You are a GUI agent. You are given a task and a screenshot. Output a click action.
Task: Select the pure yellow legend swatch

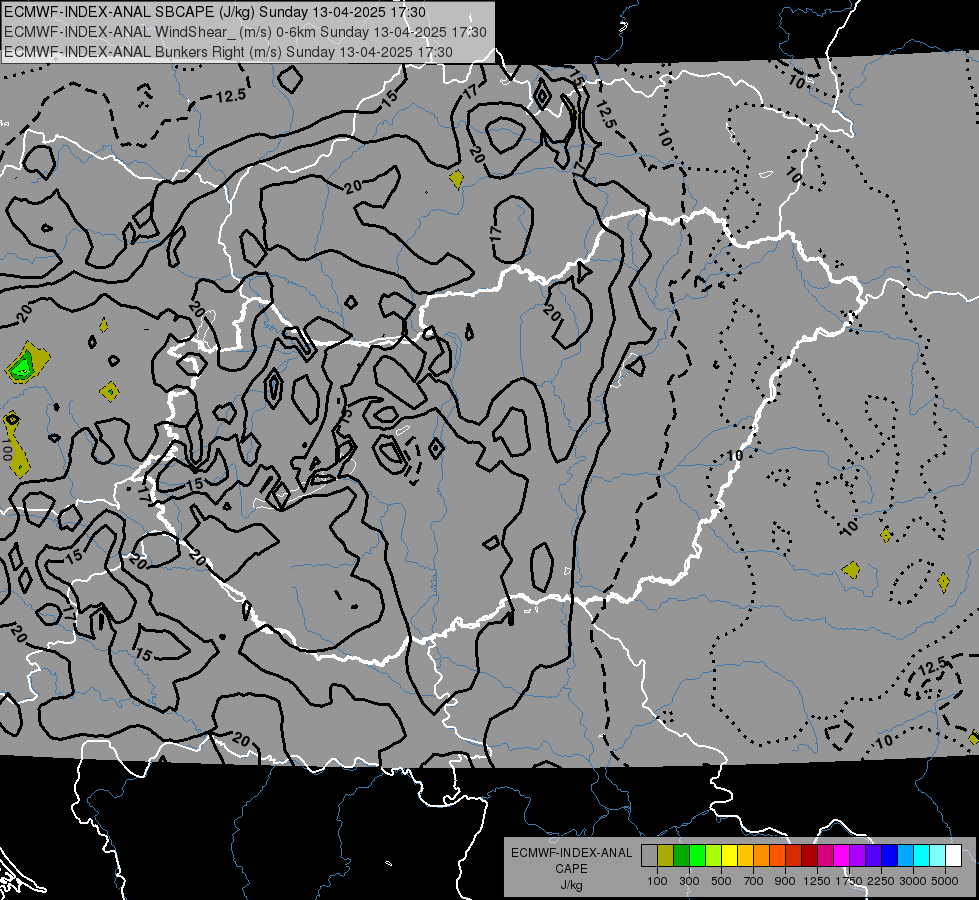click(729, 856)
